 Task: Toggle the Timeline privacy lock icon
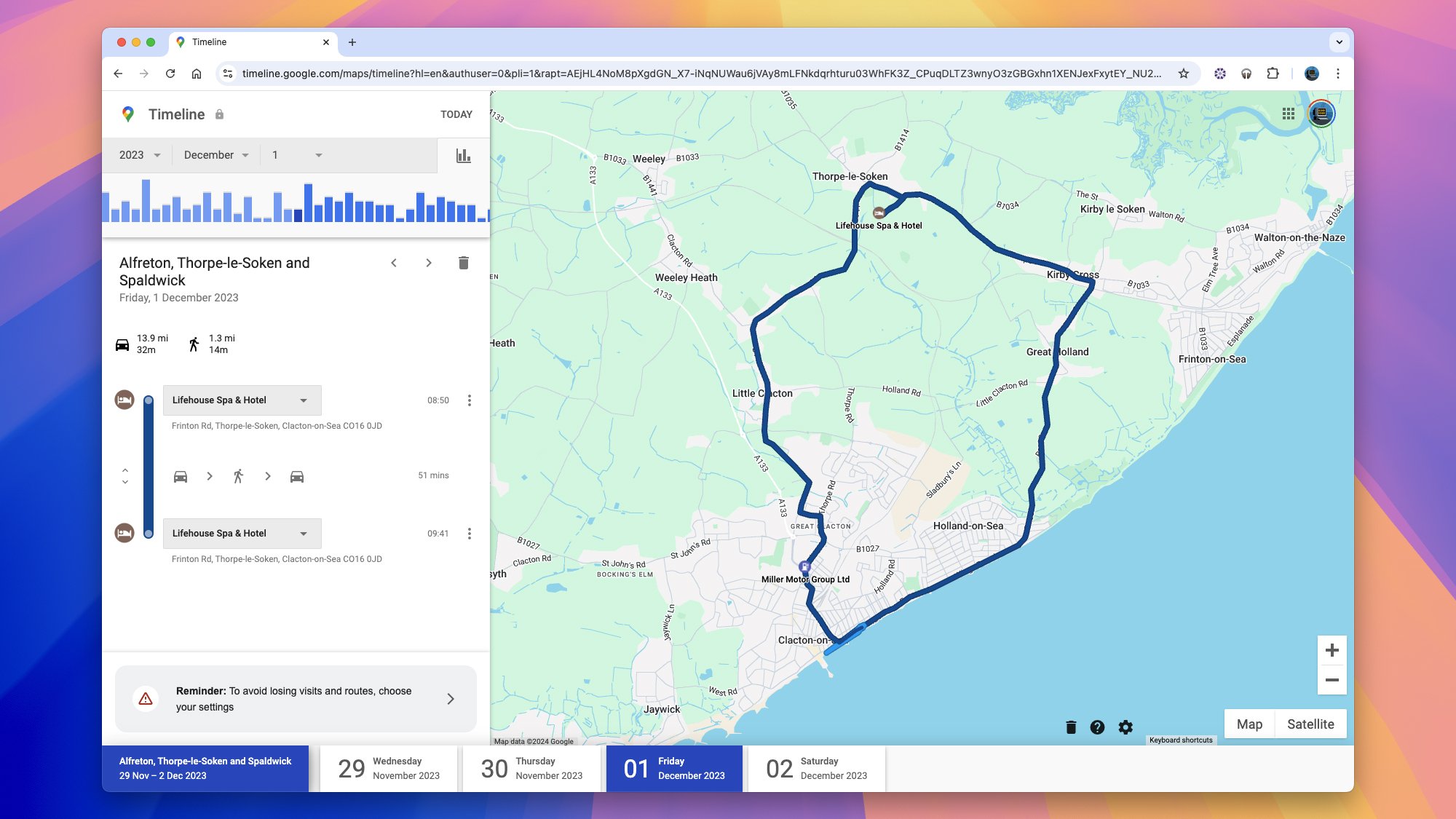click(x=220, y=114)
